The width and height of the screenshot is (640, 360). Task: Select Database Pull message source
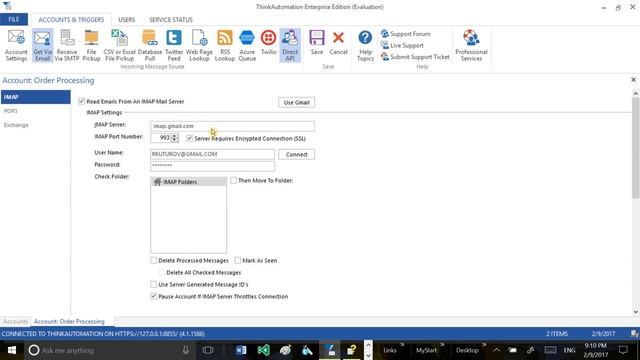(150, 45)
